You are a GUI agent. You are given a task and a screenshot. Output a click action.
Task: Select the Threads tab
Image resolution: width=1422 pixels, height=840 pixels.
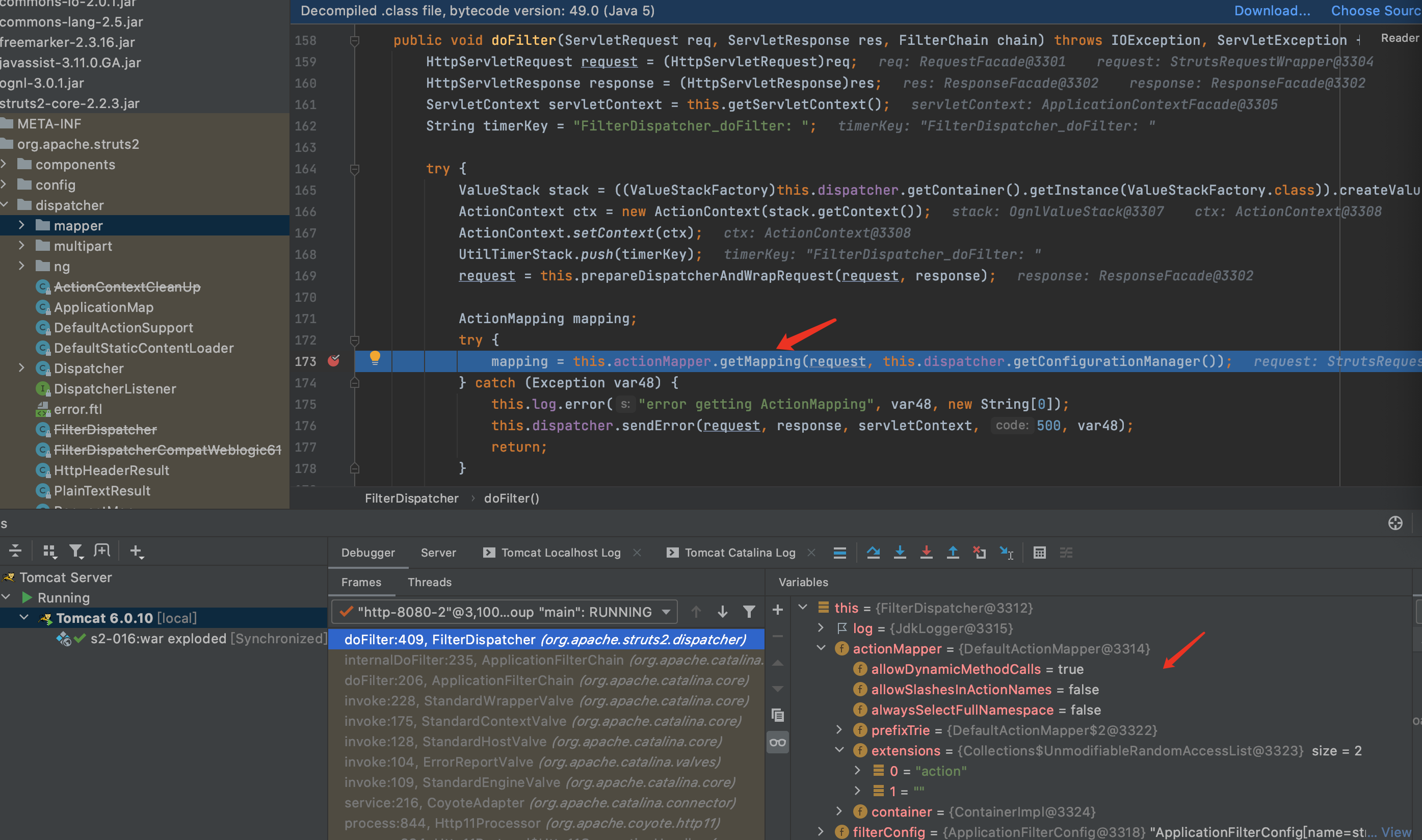[x=430, y=582]
